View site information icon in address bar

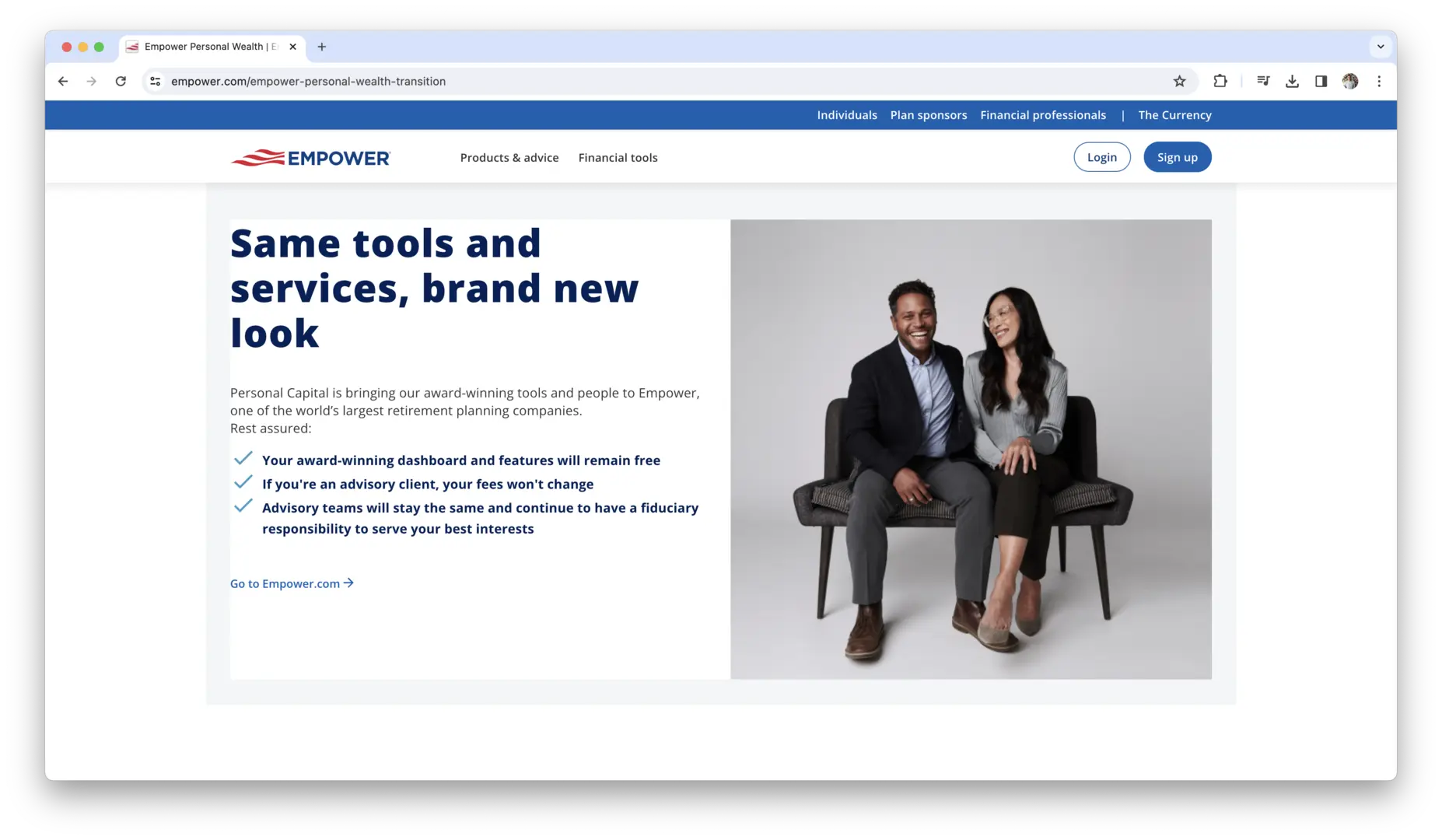coord(156,81)
